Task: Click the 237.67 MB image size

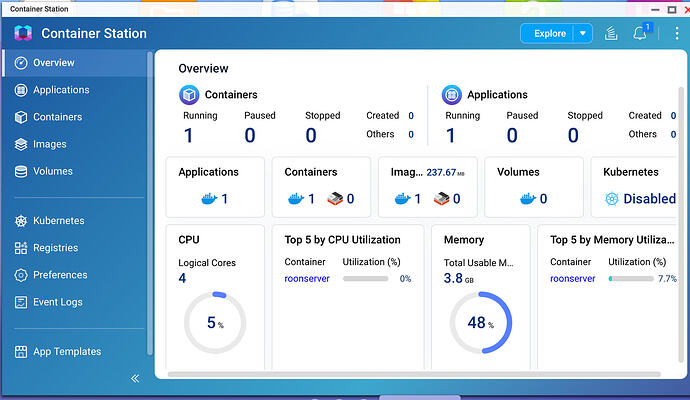Action: pos(445,172)
